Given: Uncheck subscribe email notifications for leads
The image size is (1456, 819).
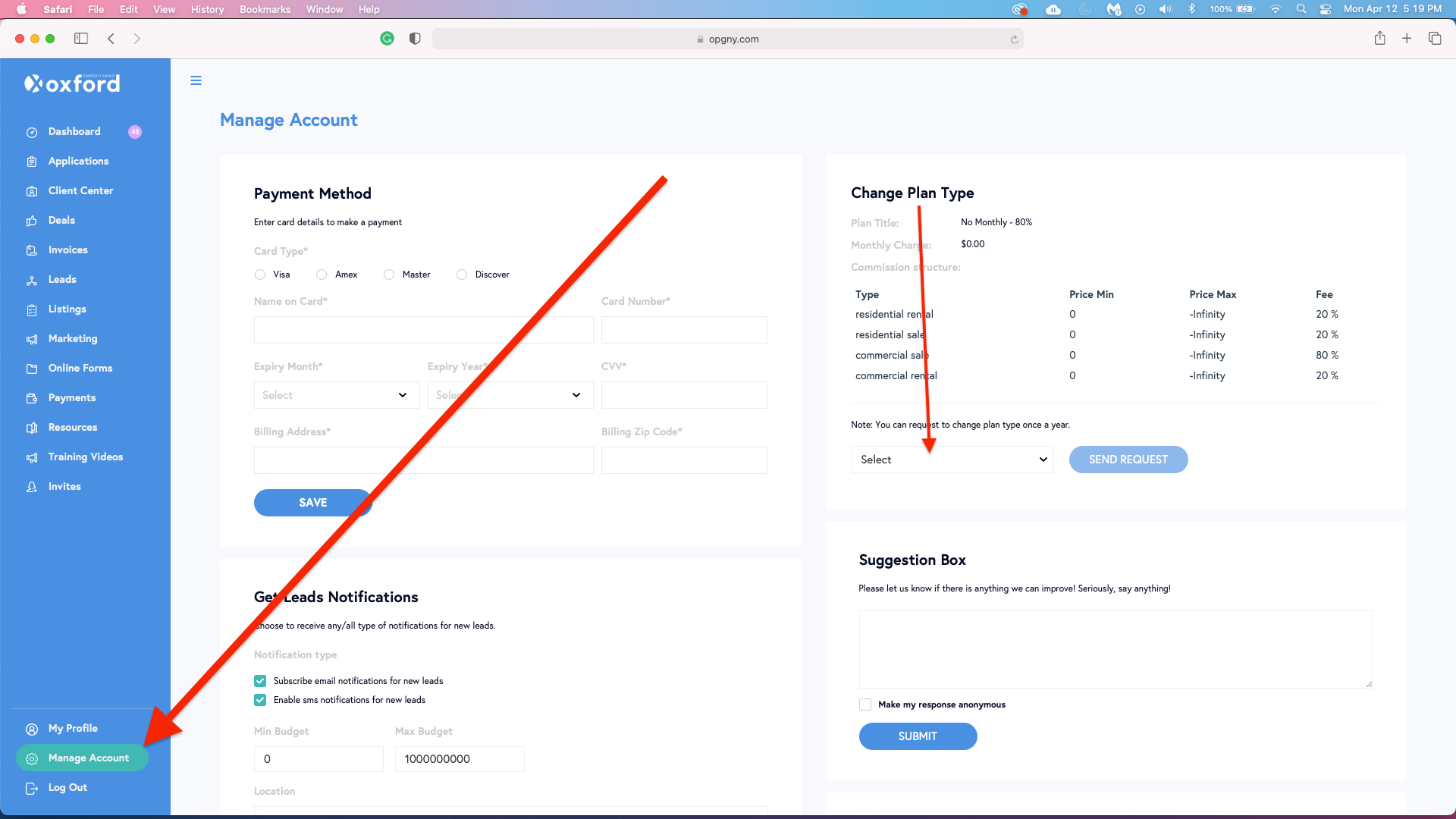Looking at the screenshot, I should [x=260, y=681].
